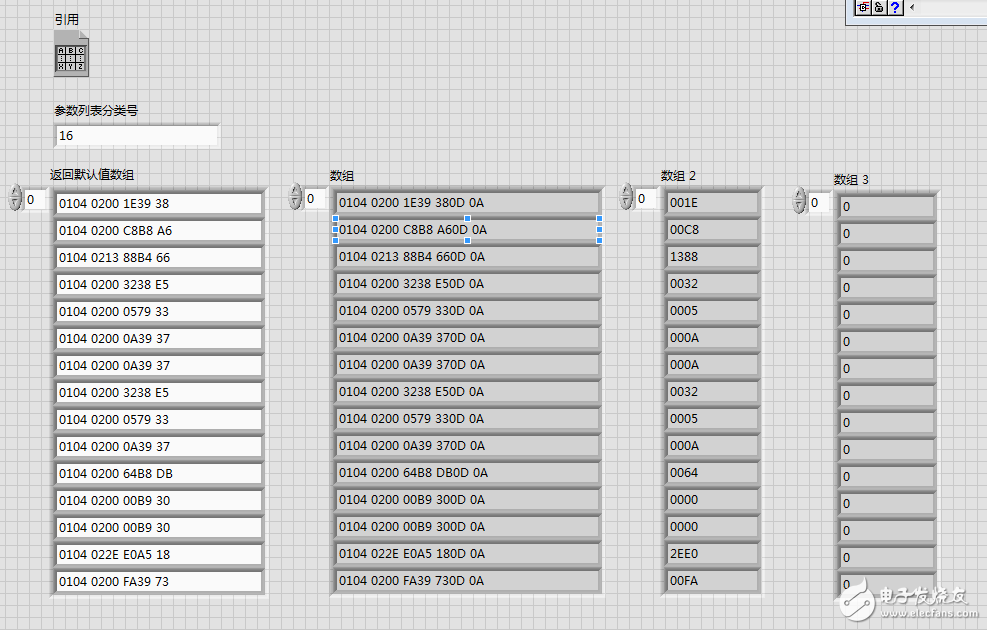Select the cell 0104 0213 88B4 66
Viewport: 987px width, 630px height.
[x=159, y=257]
